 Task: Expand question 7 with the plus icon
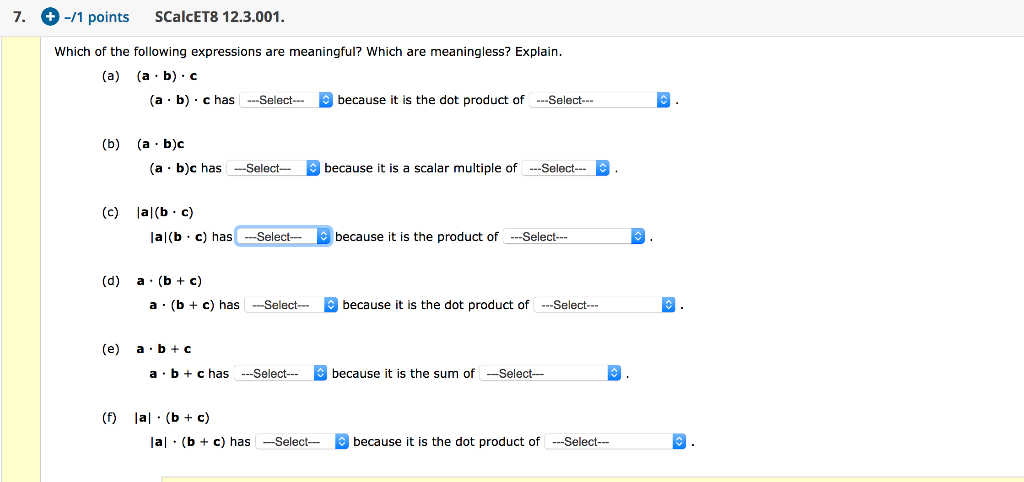coord(50,17)
